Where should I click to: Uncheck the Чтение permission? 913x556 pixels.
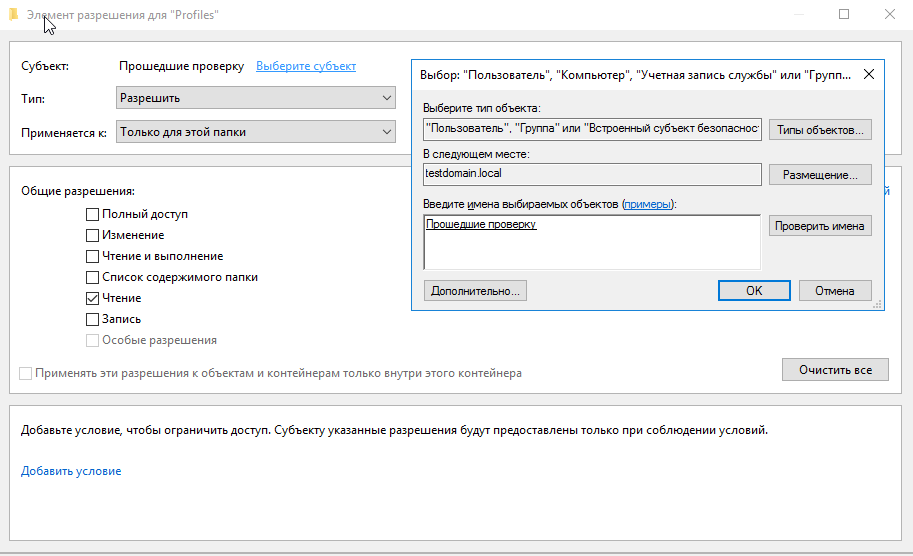coord(92,298)
